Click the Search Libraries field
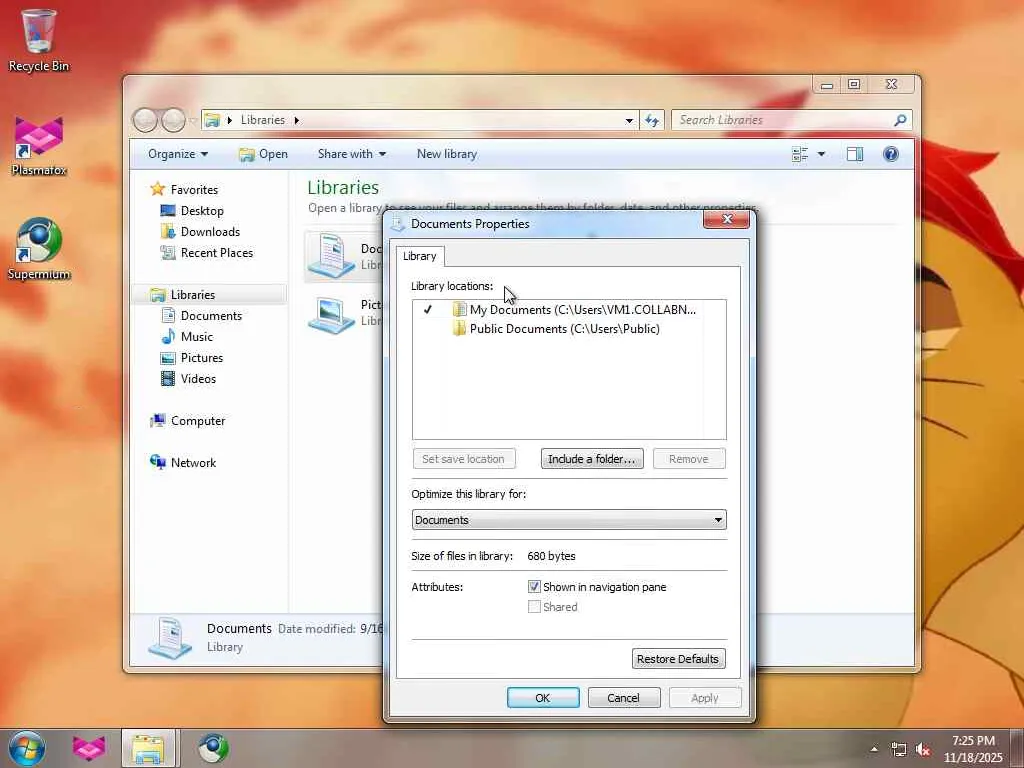 tap(784, 120)
